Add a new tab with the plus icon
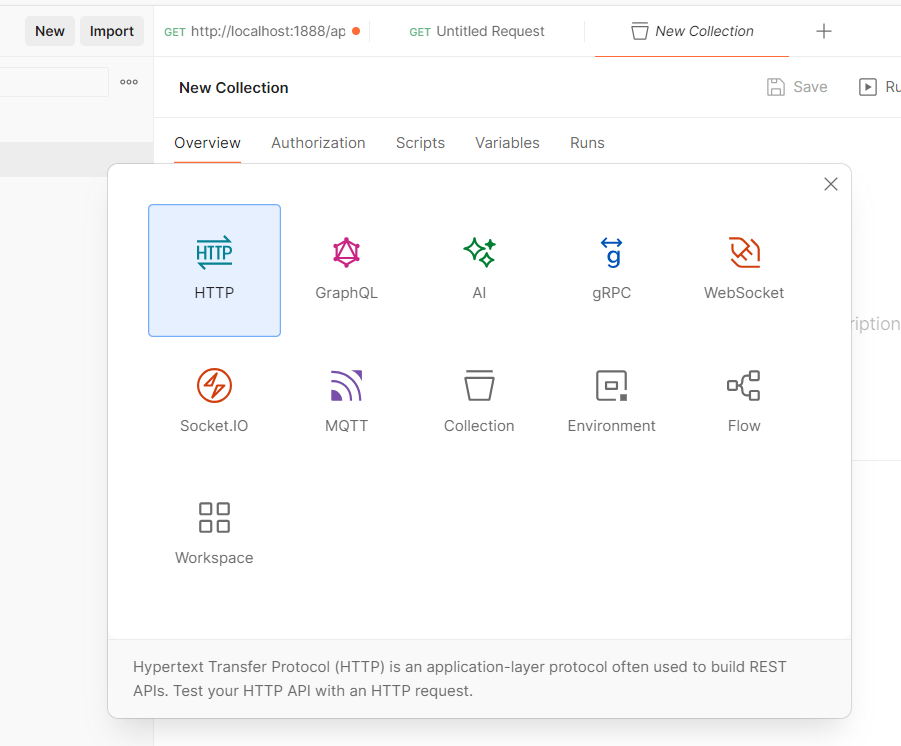The width and height of the screenshot is (901, 746). [x=823, y=31]
